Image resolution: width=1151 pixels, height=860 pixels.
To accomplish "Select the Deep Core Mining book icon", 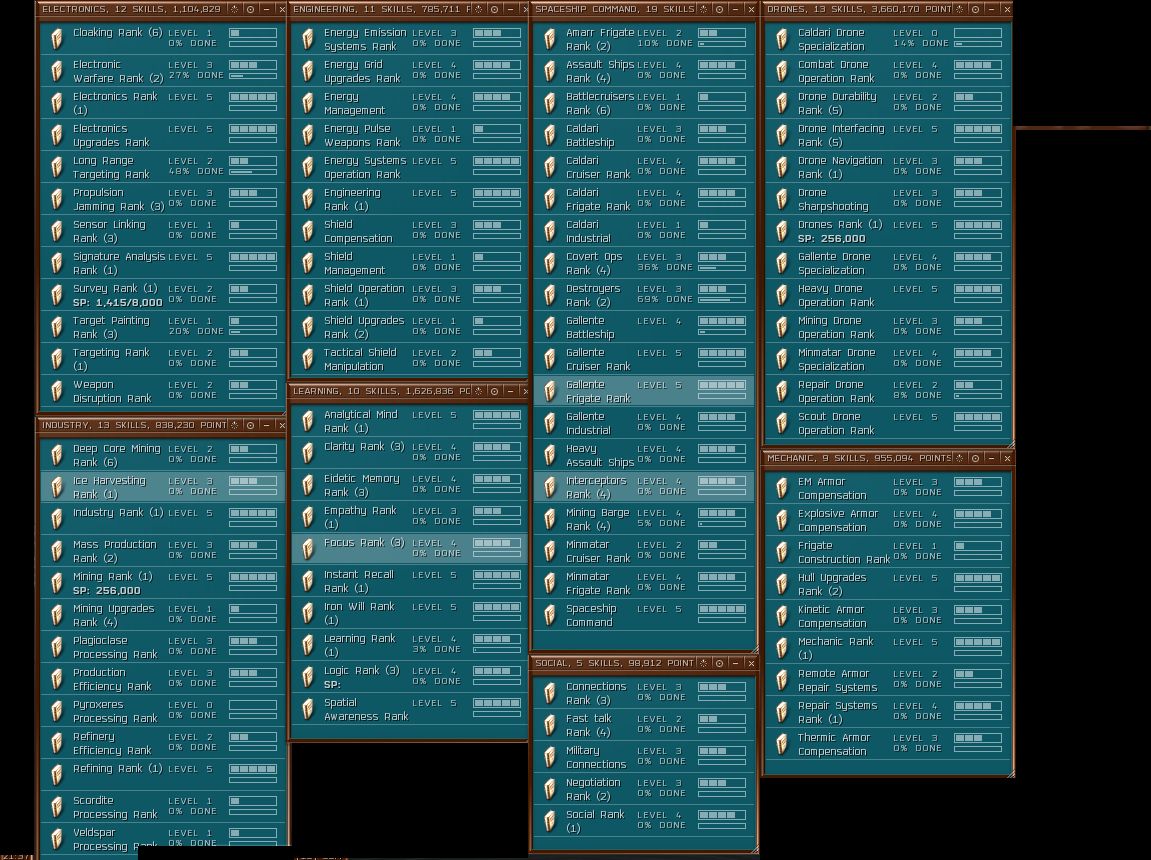I will coord(57,455).
